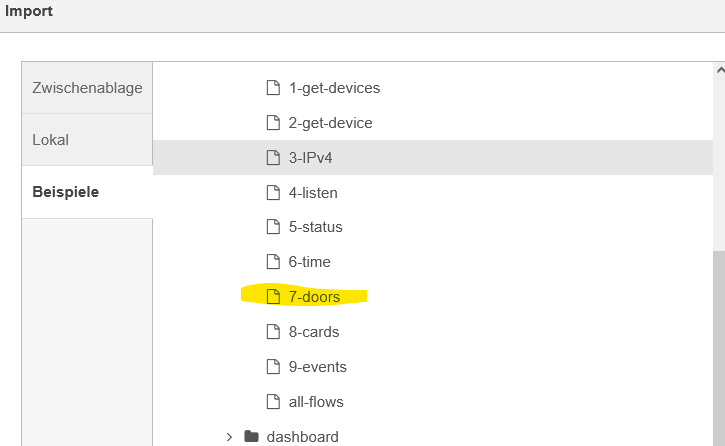Click the file icon of 5-status
Viewport: 725px width, 446px height.
273,226
